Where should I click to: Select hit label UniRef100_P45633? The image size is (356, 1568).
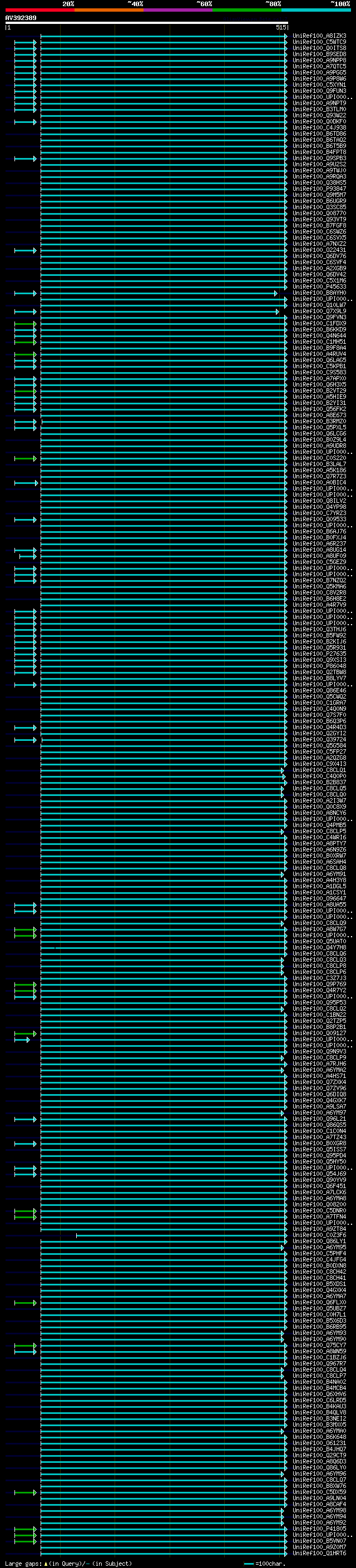[x=319, y=286]
